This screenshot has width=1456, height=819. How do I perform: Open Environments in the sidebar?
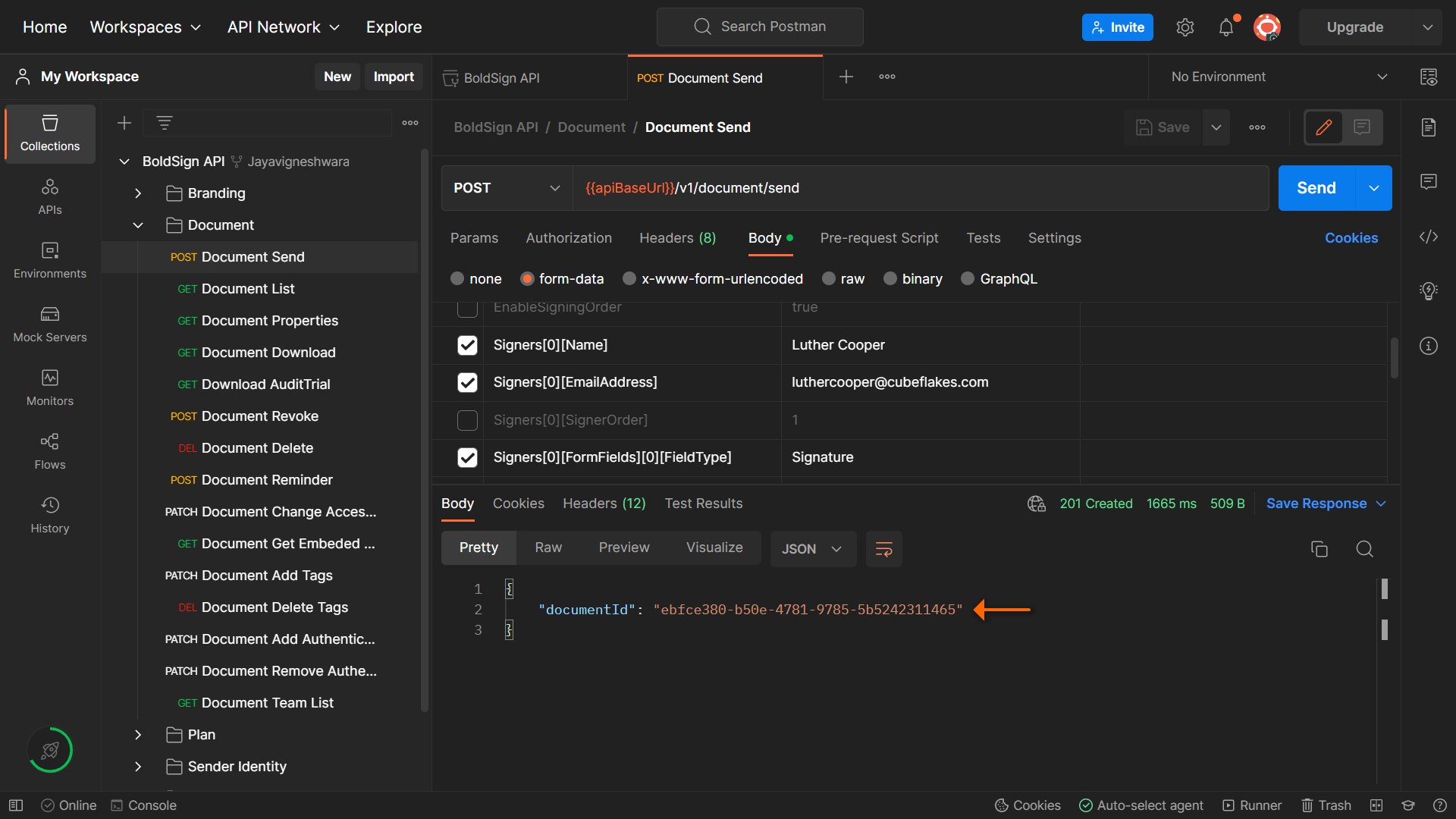tap(50, 261)
